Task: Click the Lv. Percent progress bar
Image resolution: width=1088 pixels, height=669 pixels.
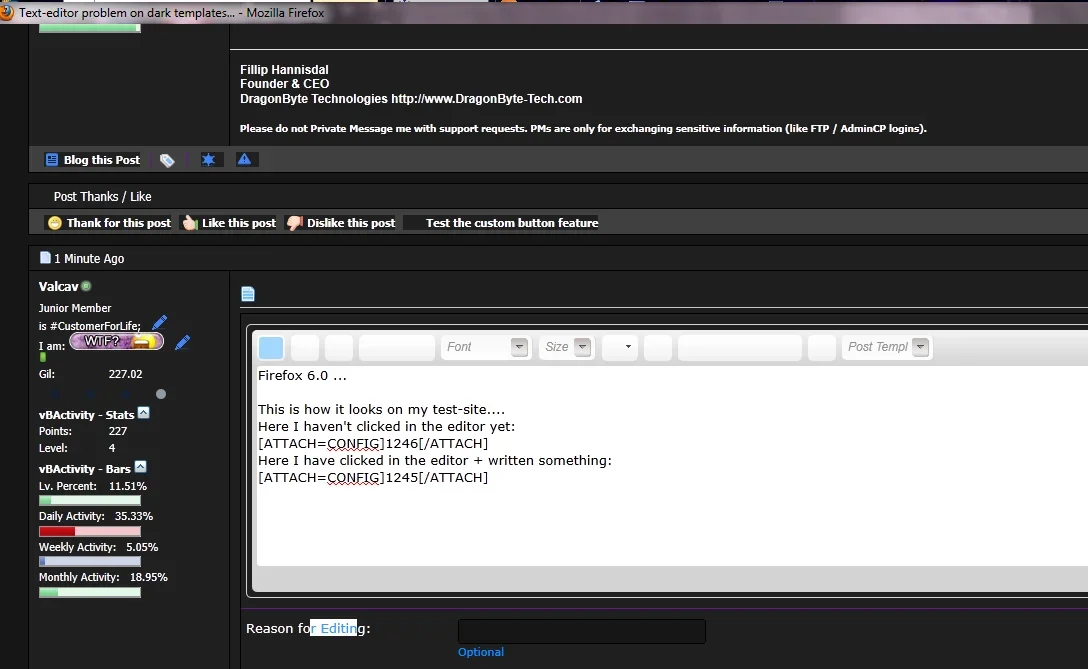Action: tap(90, 500)
